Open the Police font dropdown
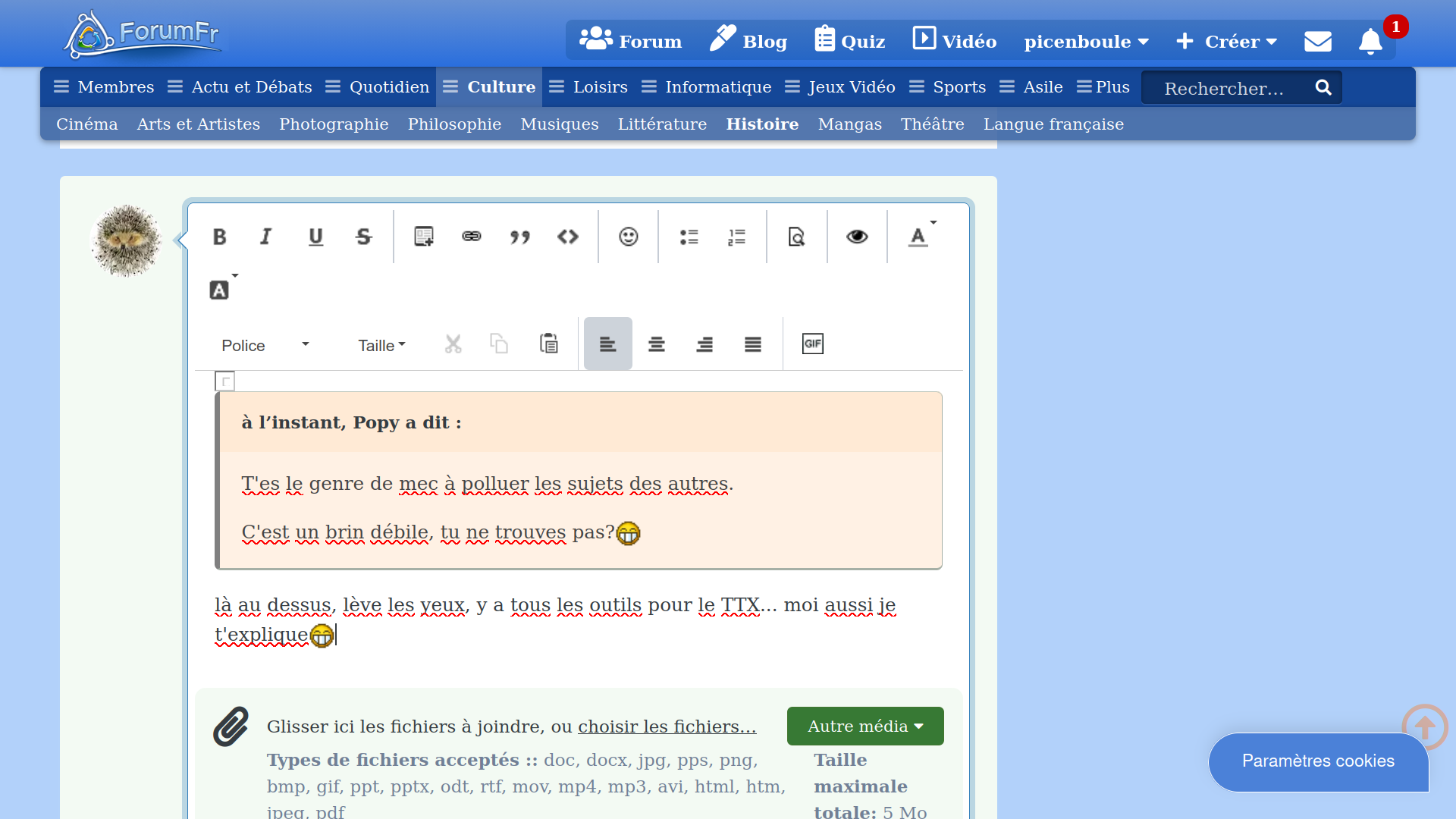This screenshot has height=819, width=1456. 265,345
